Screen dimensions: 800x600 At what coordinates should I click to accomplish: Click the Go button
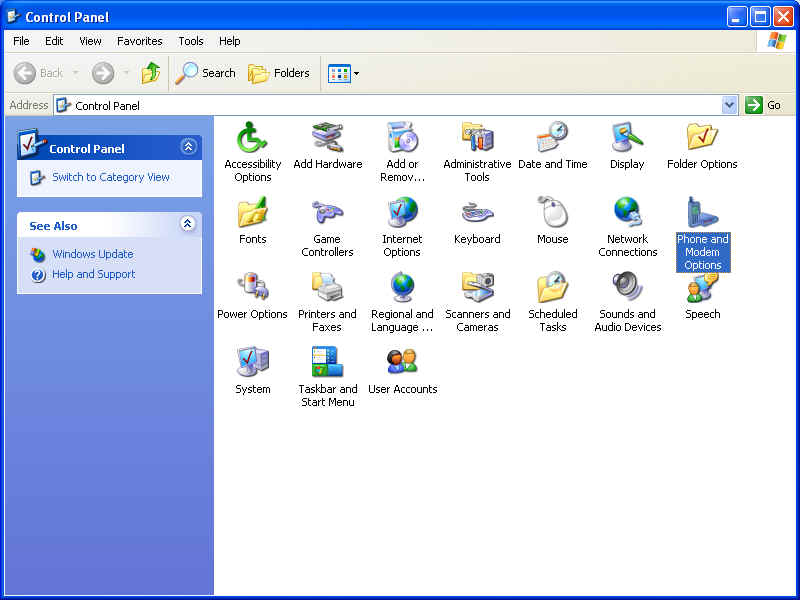click(764, 105)
